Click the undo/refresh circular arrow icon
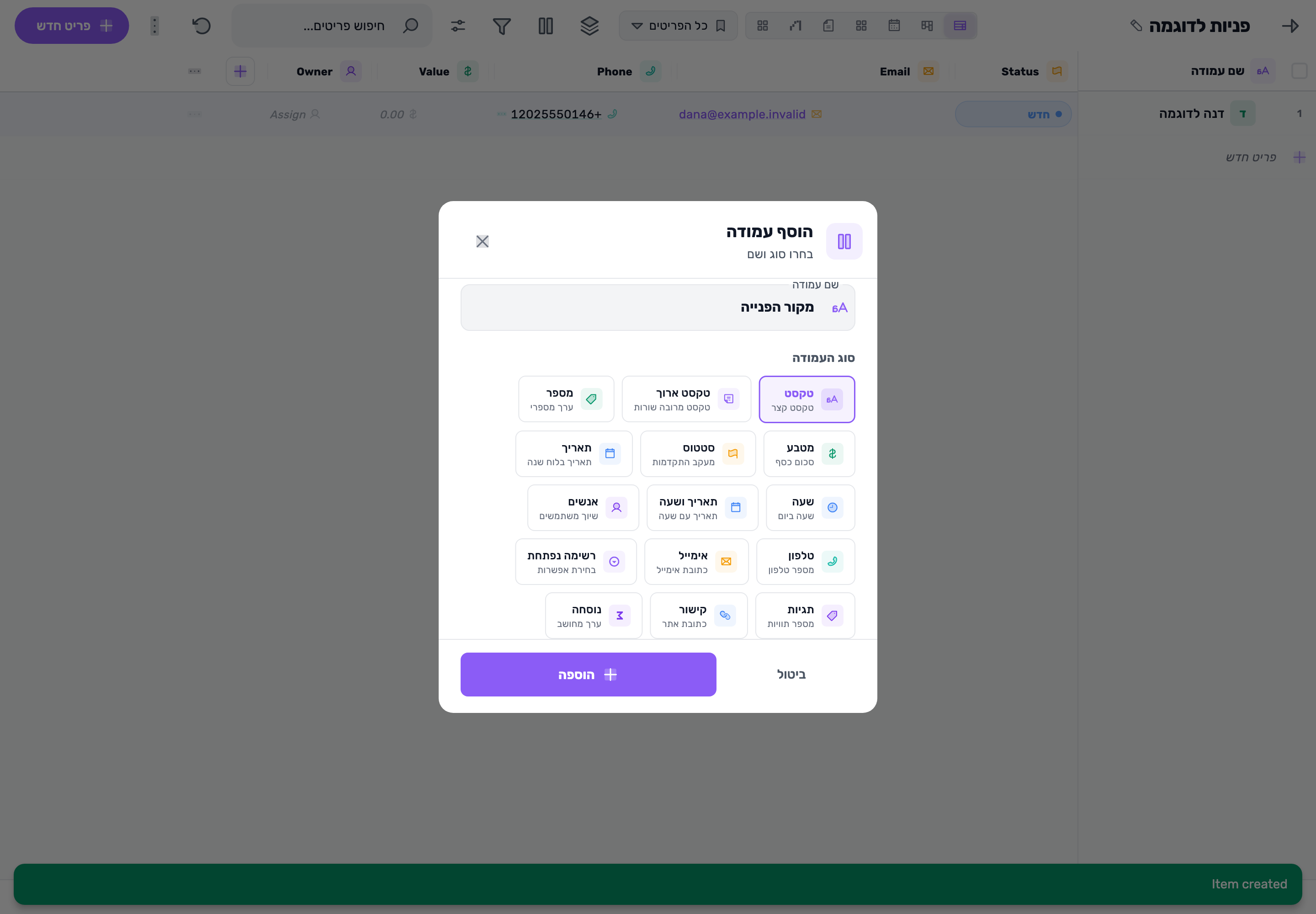The height and width of the screenshot is (914, 1316). [x=201, y=26]
